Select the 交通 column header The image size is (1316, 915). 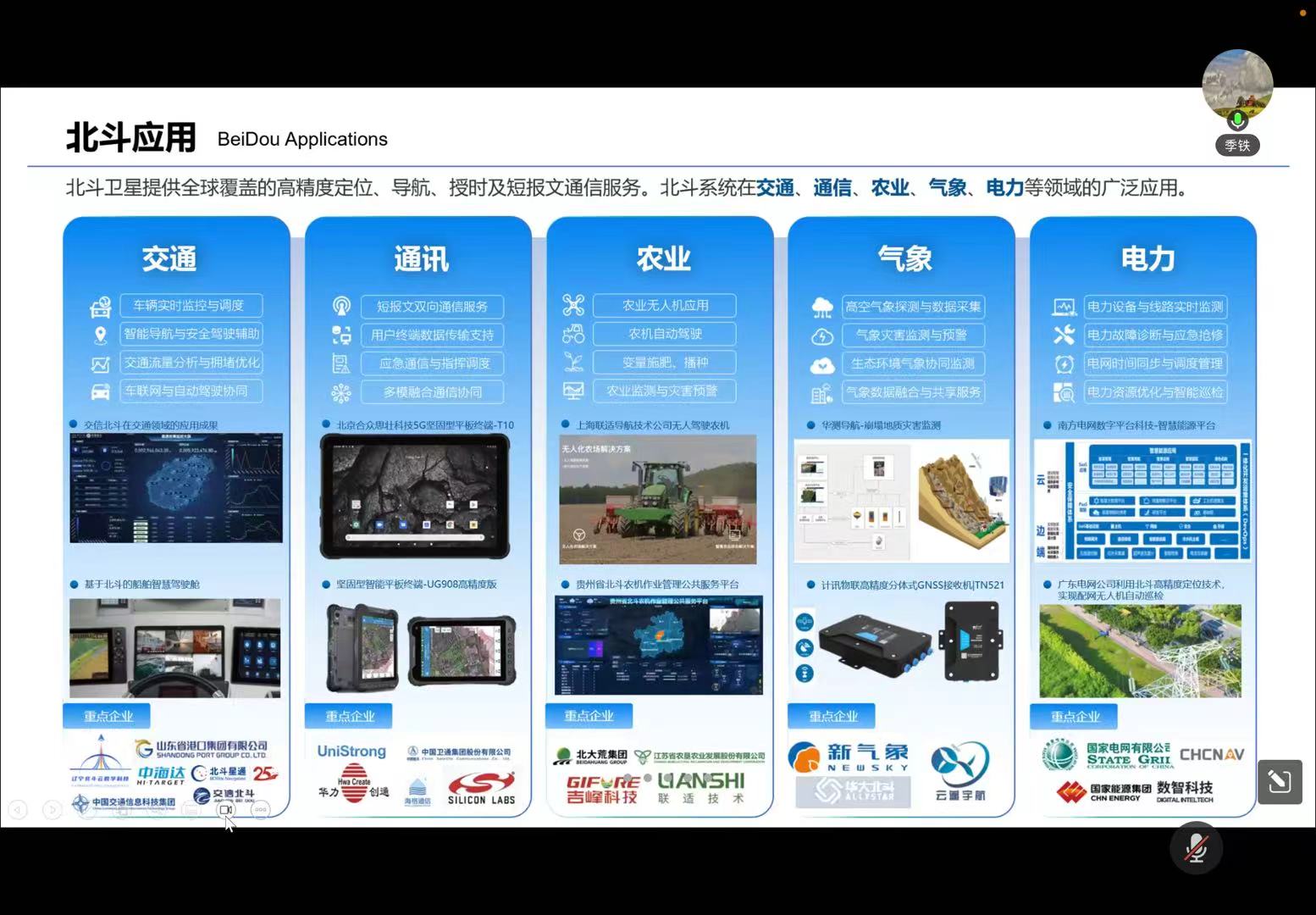[169, 258]
